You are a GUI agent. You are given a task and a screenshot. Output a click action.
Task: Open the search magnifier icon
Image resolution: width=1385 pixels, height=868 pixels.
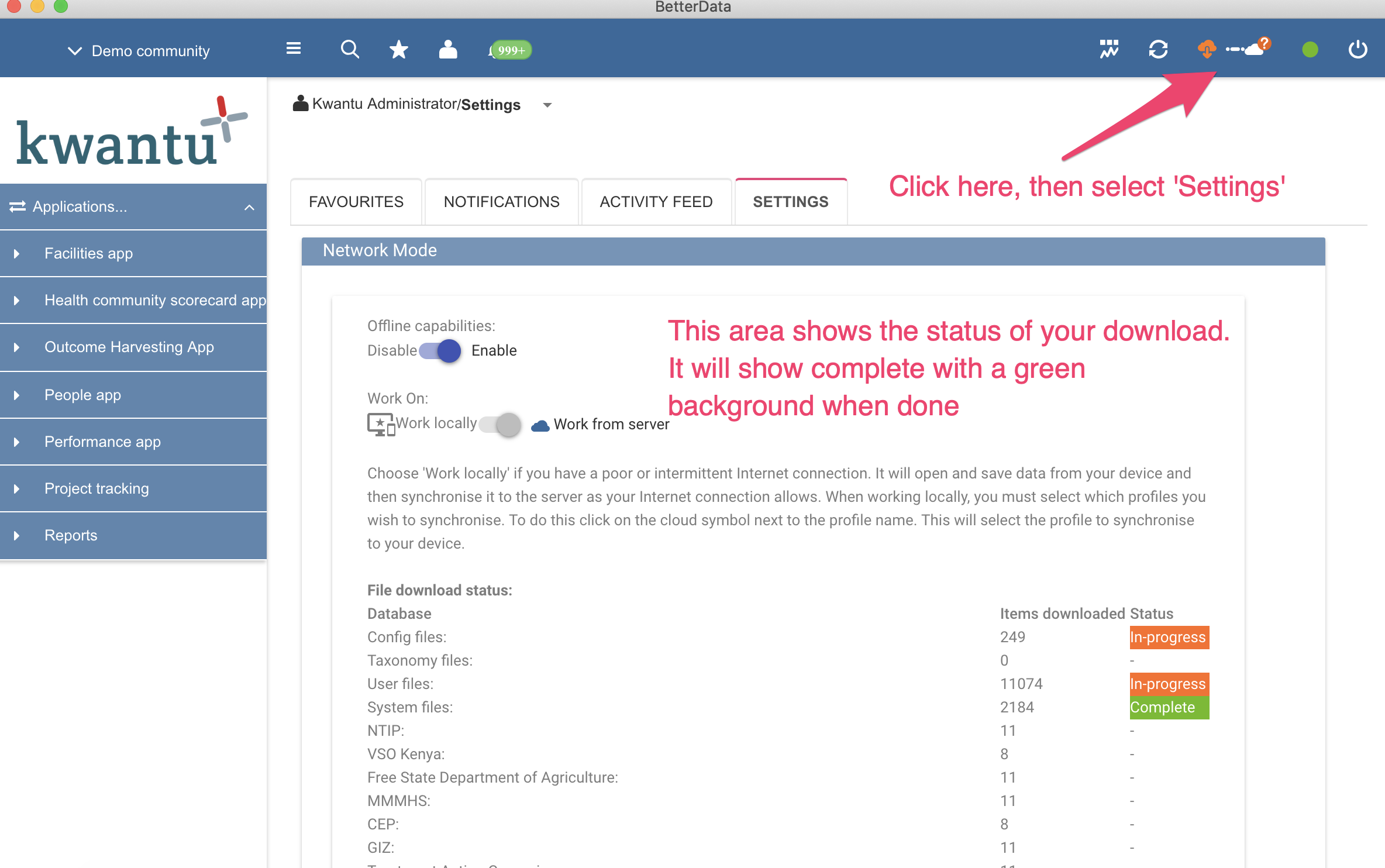pos(350,50)
